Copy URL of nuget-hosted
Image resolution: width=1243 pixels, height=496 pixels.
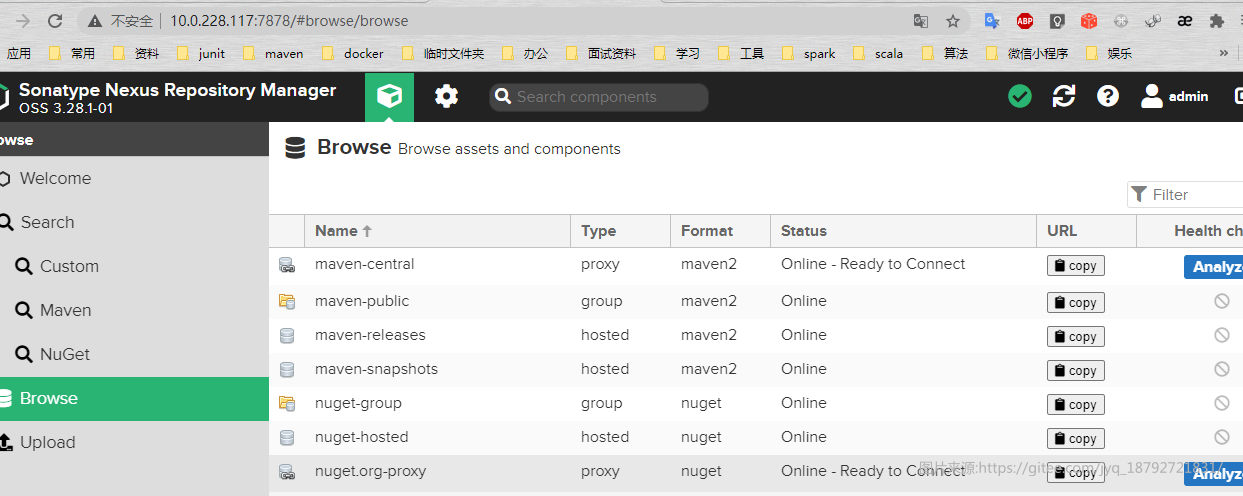click(x=1076, y=439)
